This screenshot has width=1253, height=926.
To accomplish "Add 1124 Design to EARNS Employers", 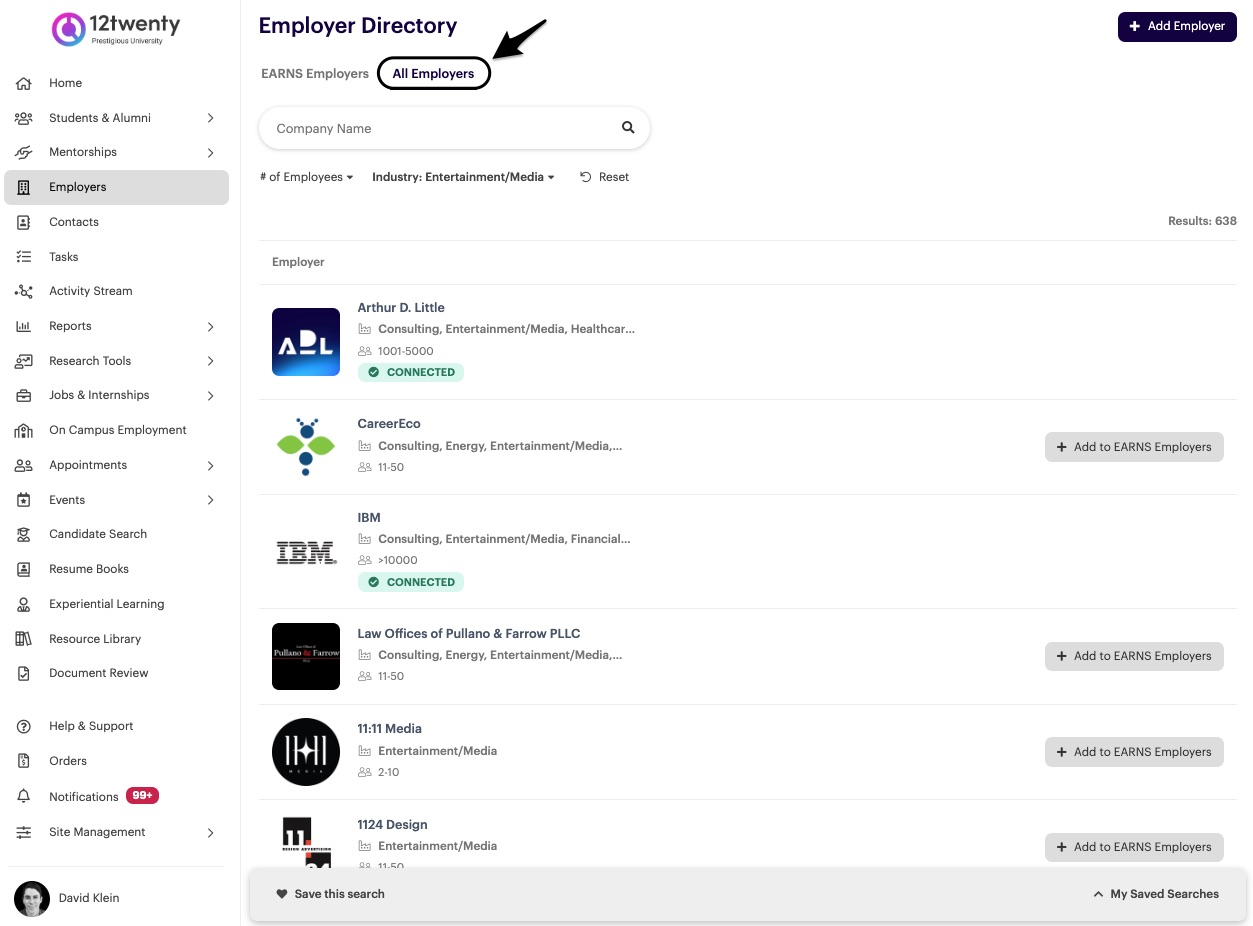I will tap(1134, 847).
